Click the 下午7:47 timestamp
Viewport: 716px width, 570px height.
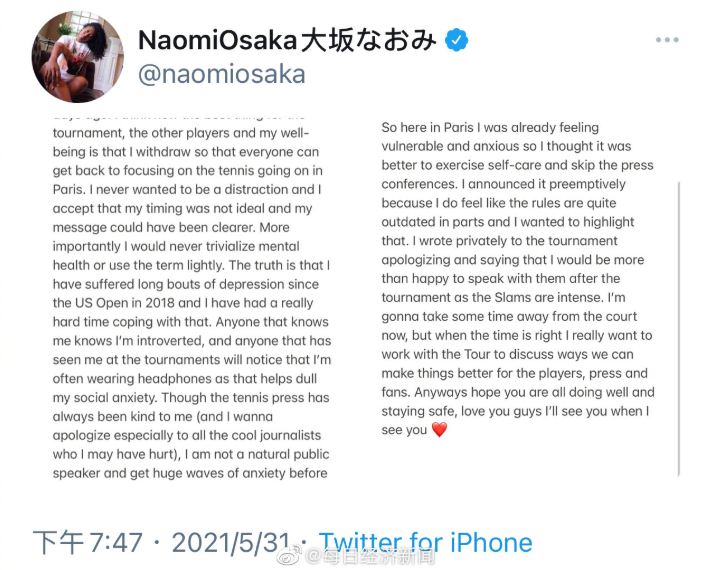click(87, 543)
